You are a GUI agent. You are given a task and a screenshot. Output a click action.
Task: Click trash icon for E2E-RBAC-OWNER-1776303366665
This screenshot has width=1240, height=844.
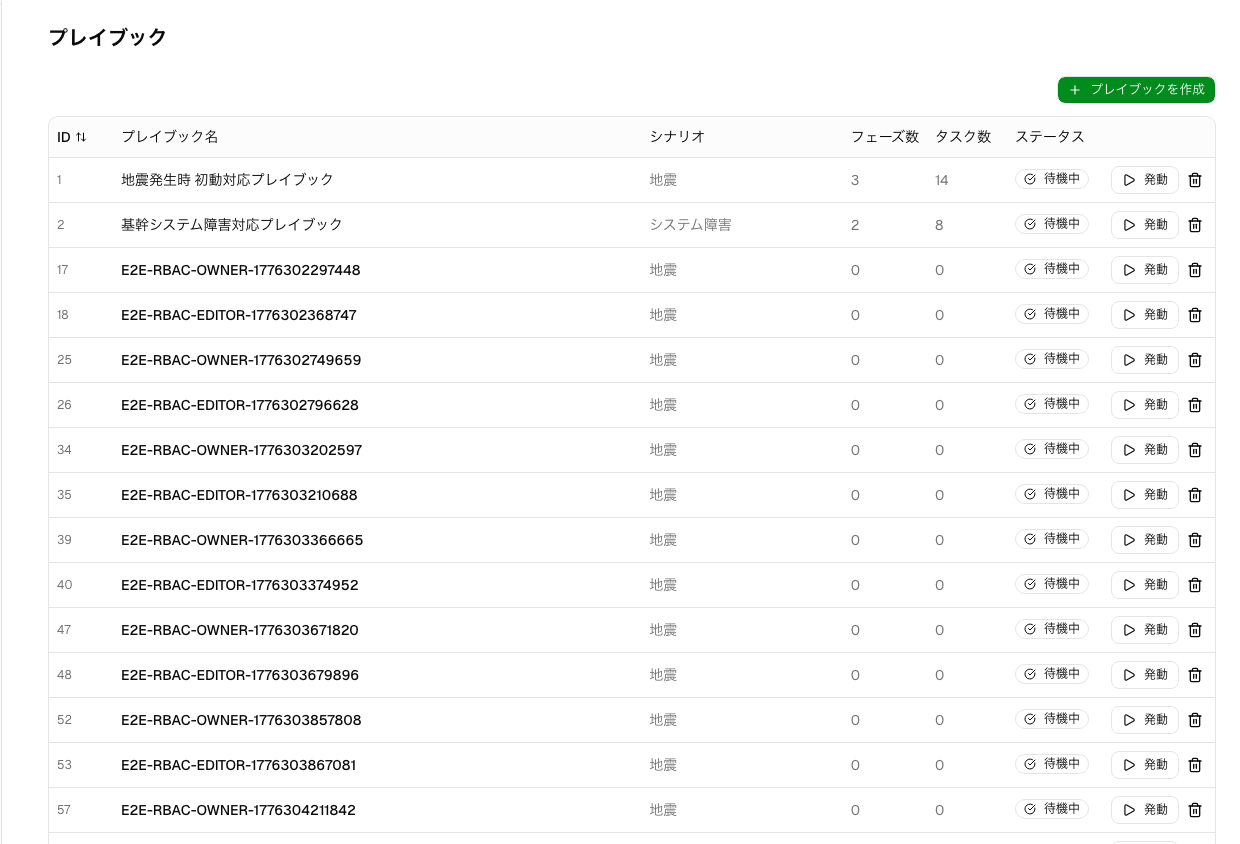1195,540
